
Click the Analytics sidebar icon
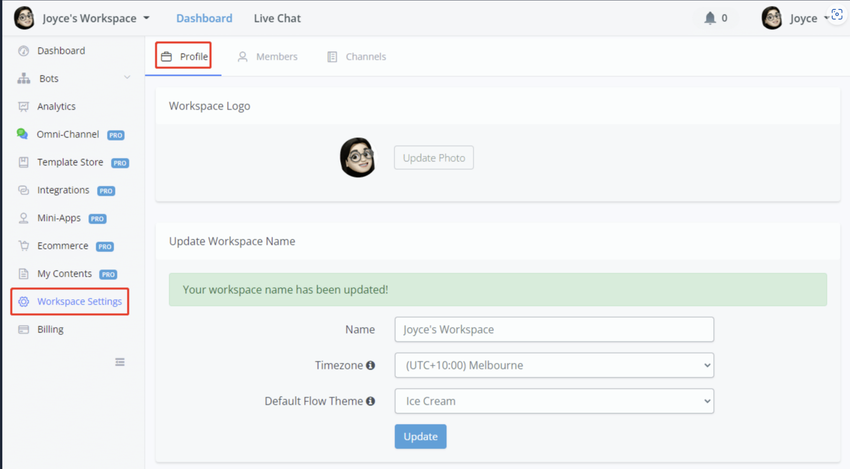[x=23, y=107]
